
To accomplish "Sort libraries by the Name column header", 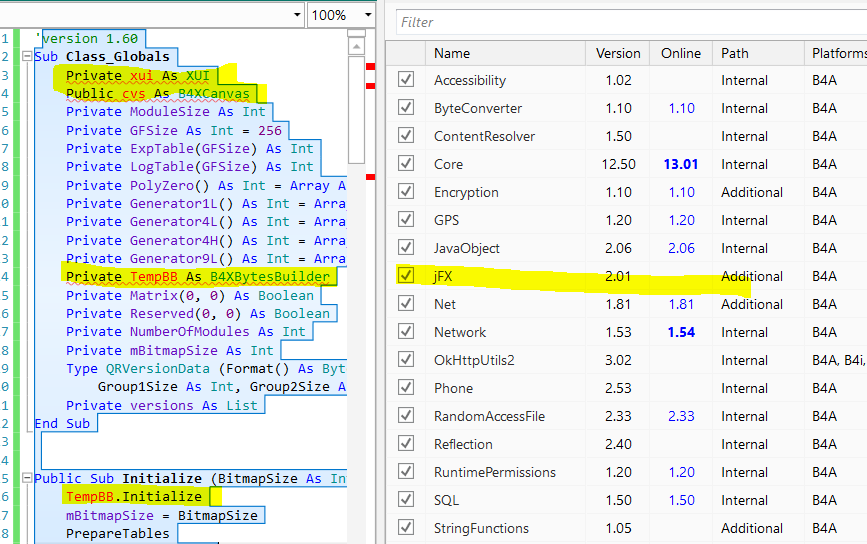I will click(452, 53).
